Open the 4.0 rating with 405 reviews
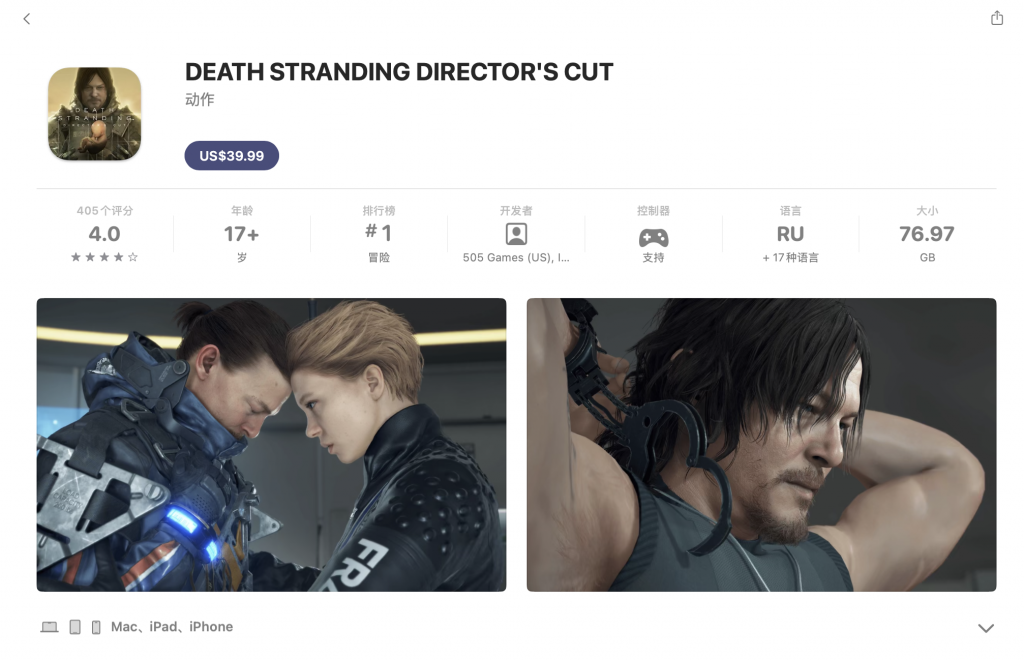 104,234
